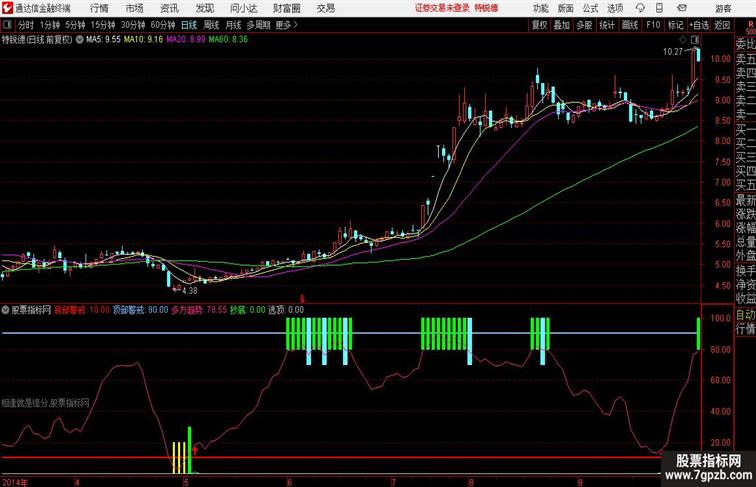Click the Tongdaxin red logo icon

(x=7, y=8)
